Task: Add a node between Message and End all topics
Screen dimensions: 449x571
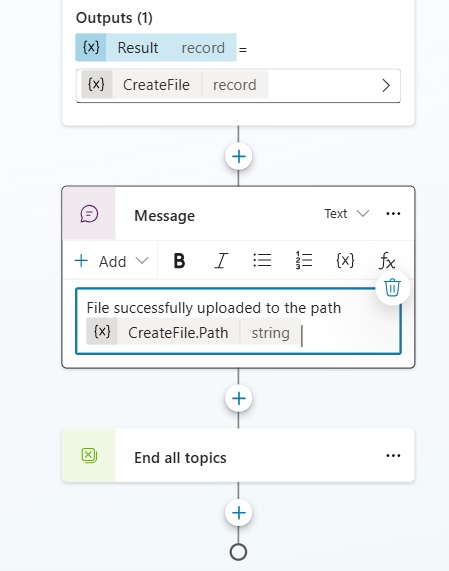Action: 239,398
